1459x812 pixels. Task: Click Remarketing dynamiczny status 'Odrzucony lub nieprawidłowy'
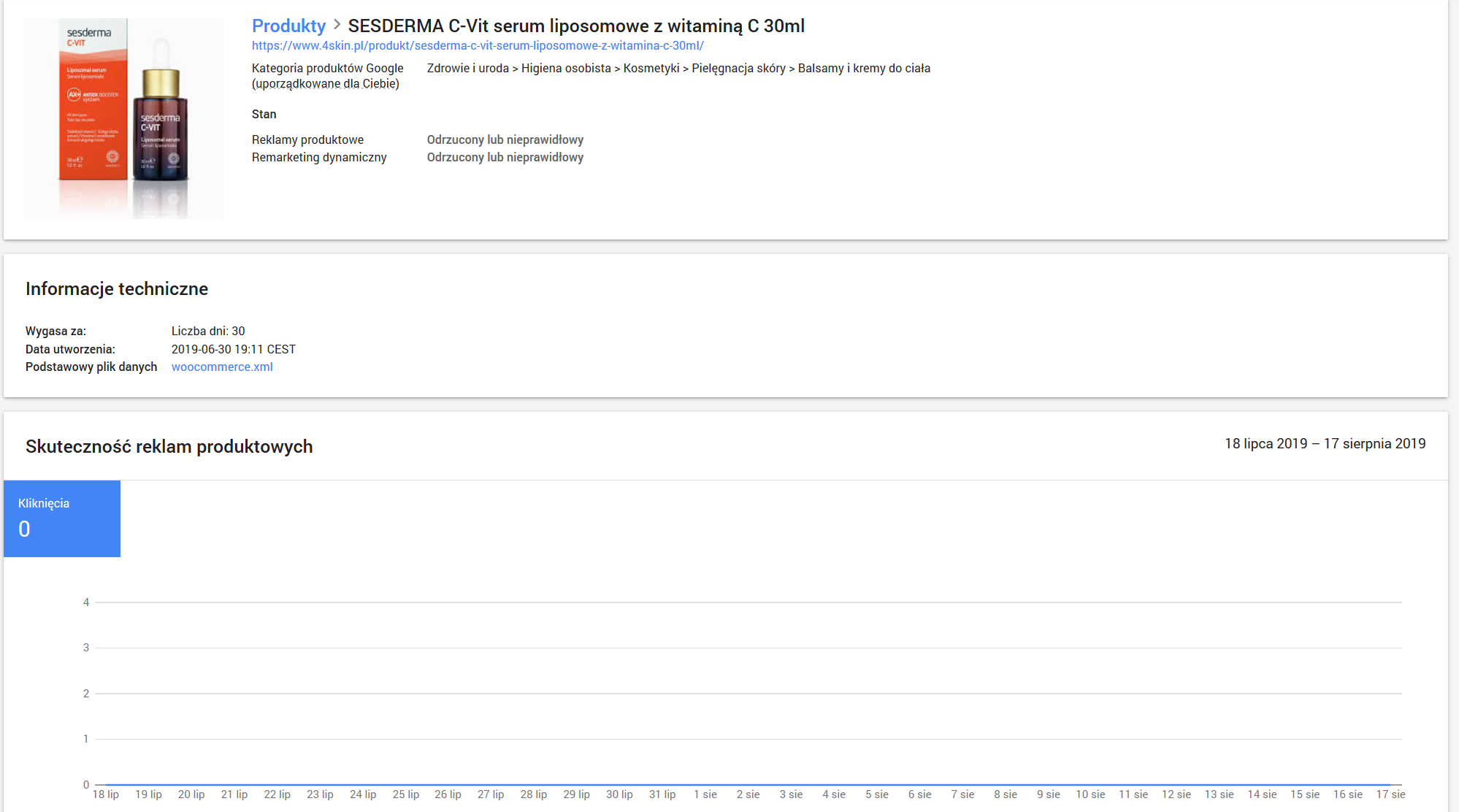pos(505,157)
